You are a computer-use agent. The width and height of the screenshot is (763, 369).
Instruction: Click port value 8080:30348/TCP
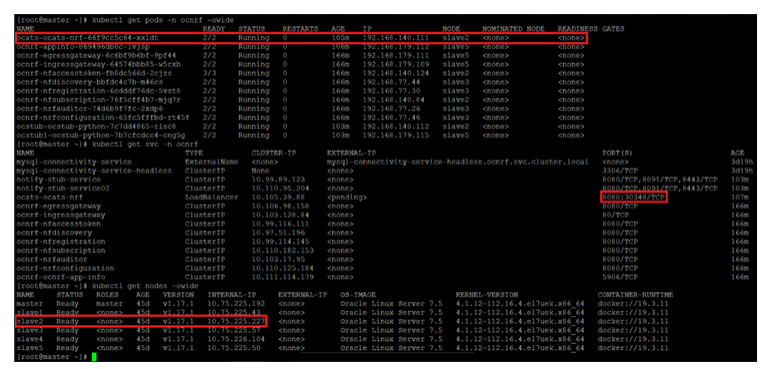pos(633,197)
